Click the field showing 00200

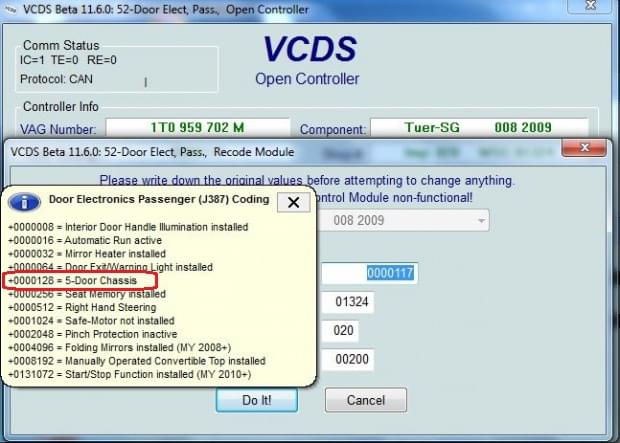point(348,359)
